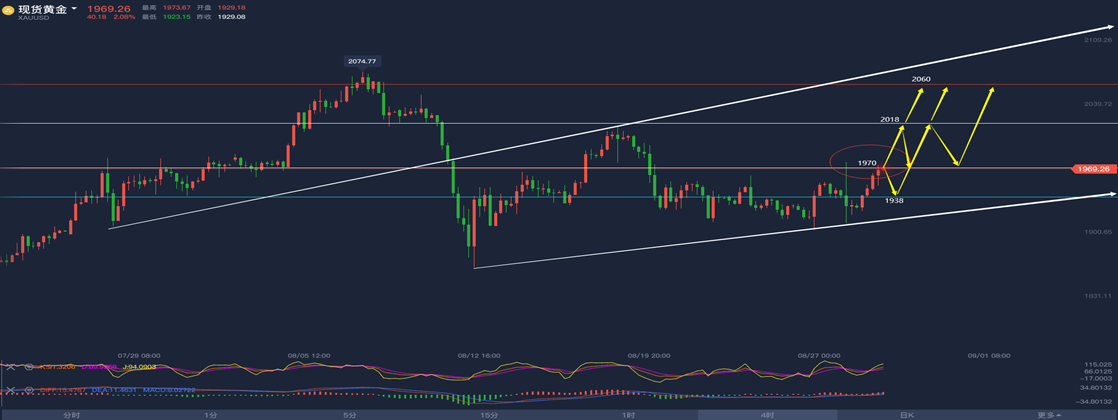
Task: Click the 最高 value 1973.67
Action: click(x=177, y=8)
